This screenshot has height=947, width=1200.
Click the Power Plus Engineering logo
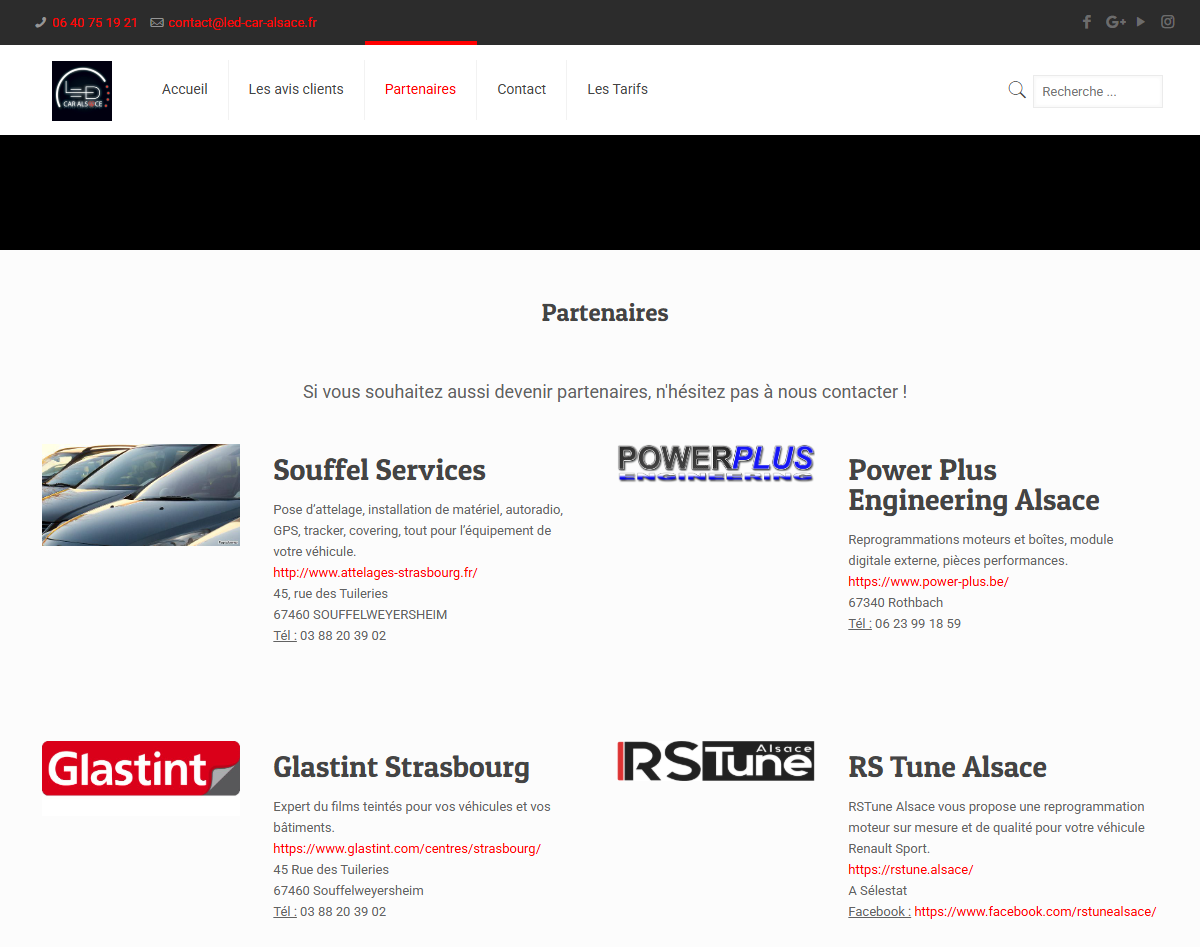tap(716, 463)
